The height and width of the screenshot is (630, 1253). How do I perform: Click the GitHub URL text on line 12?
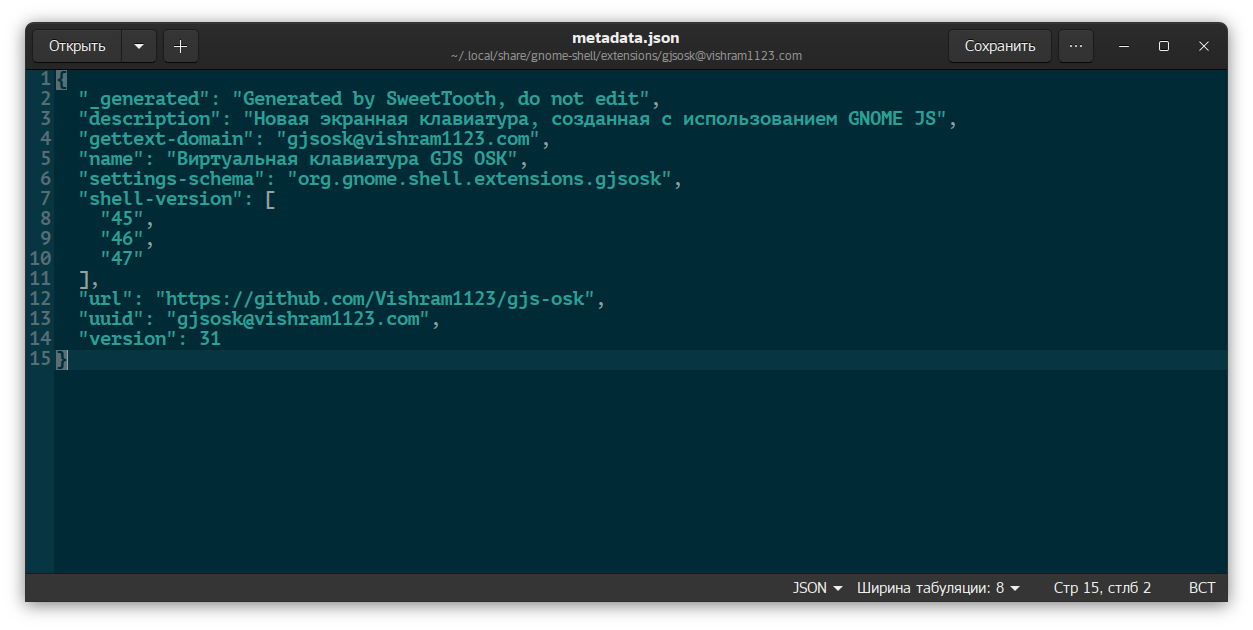[380, 299]
